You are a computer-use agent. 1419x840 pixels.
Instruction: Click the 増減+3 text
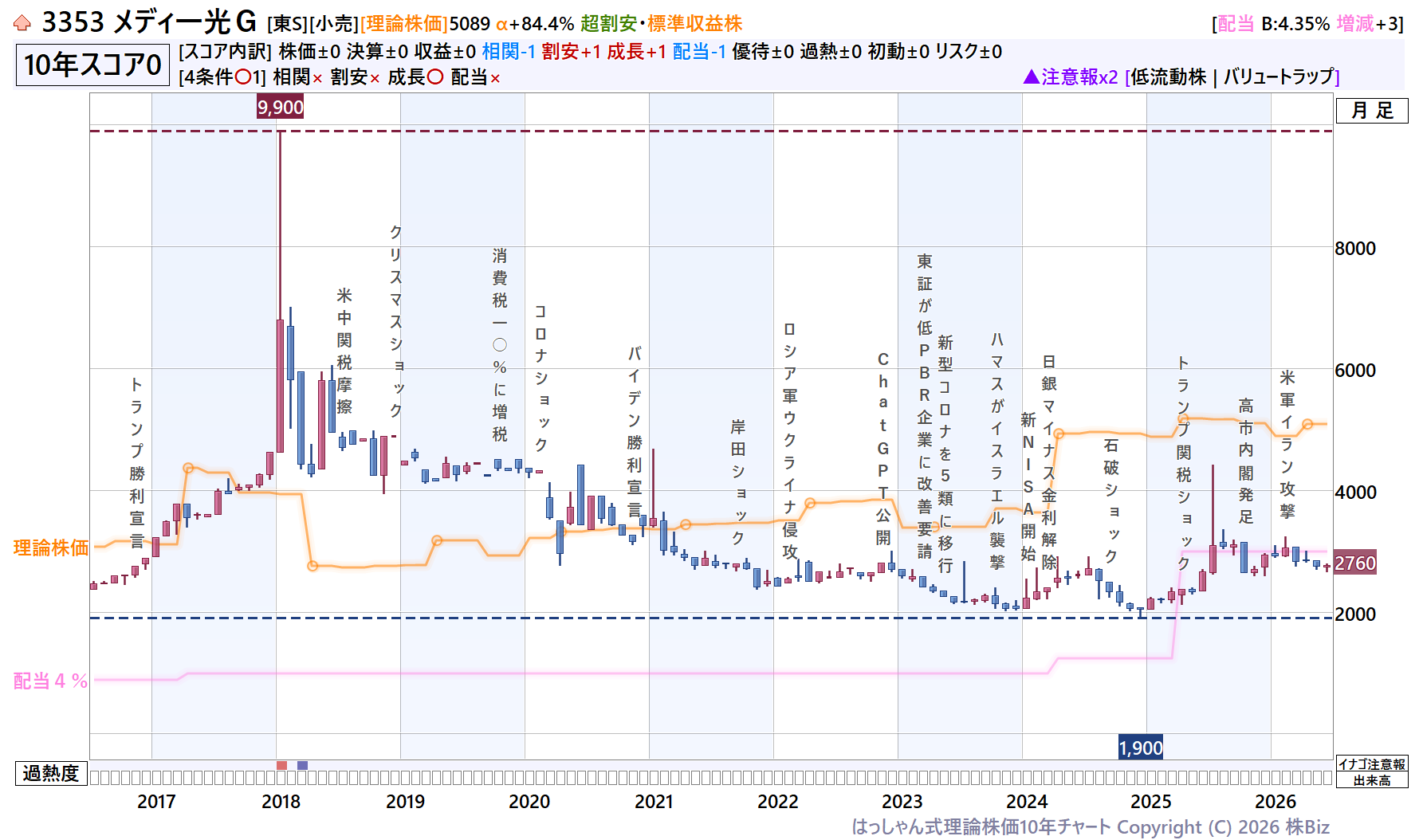(x=1367, y=24)
